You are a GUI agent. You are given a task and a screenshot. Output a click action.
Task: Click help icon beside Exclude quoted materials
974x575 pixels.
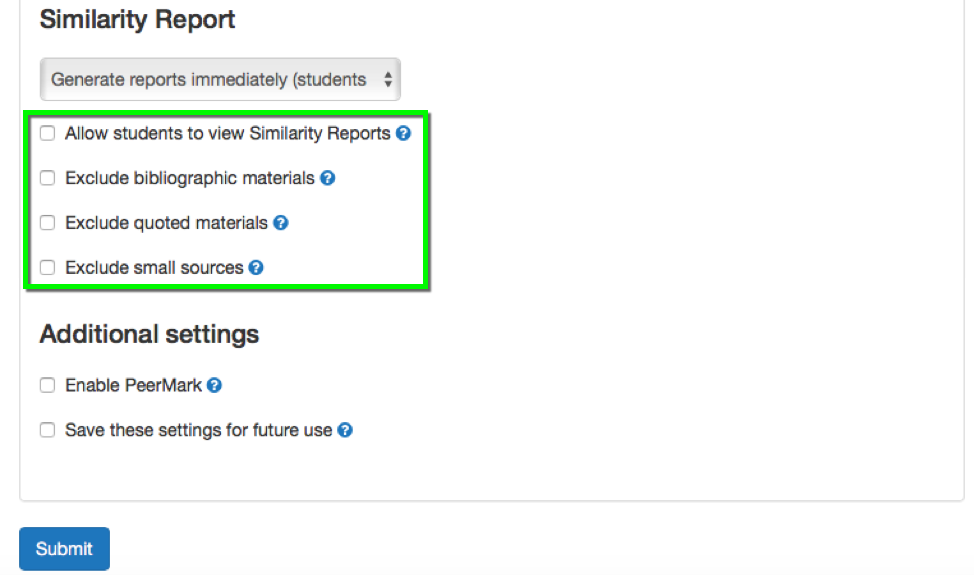(x=281, y=223)
